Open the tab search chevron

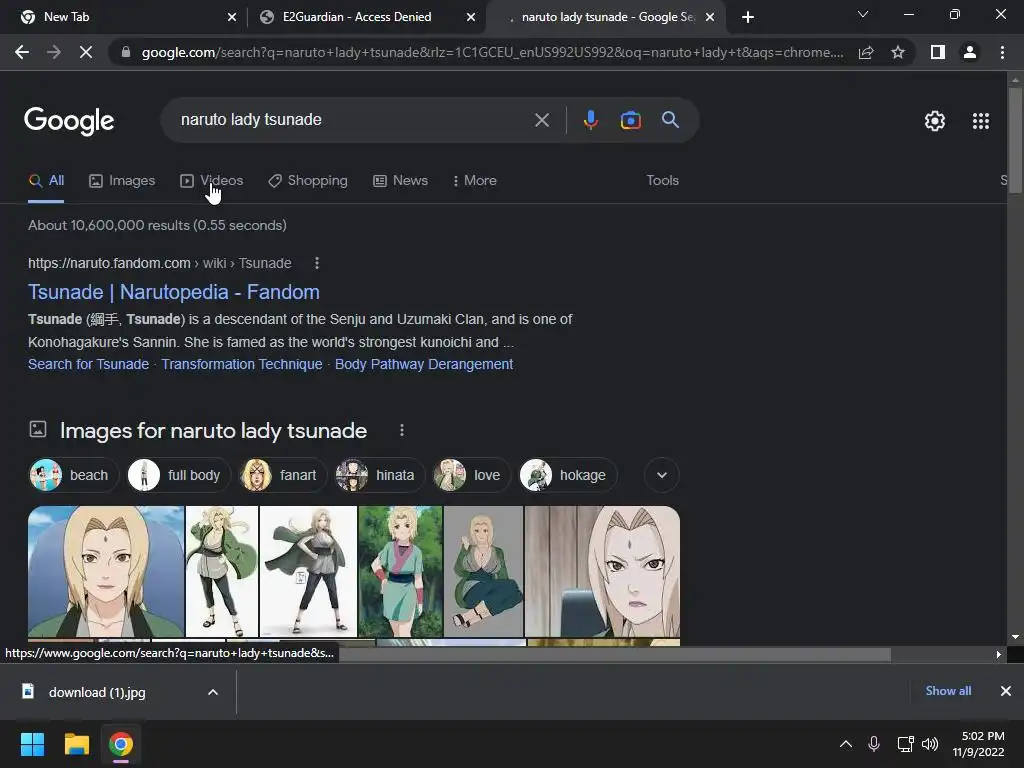[x=863, y=14]
